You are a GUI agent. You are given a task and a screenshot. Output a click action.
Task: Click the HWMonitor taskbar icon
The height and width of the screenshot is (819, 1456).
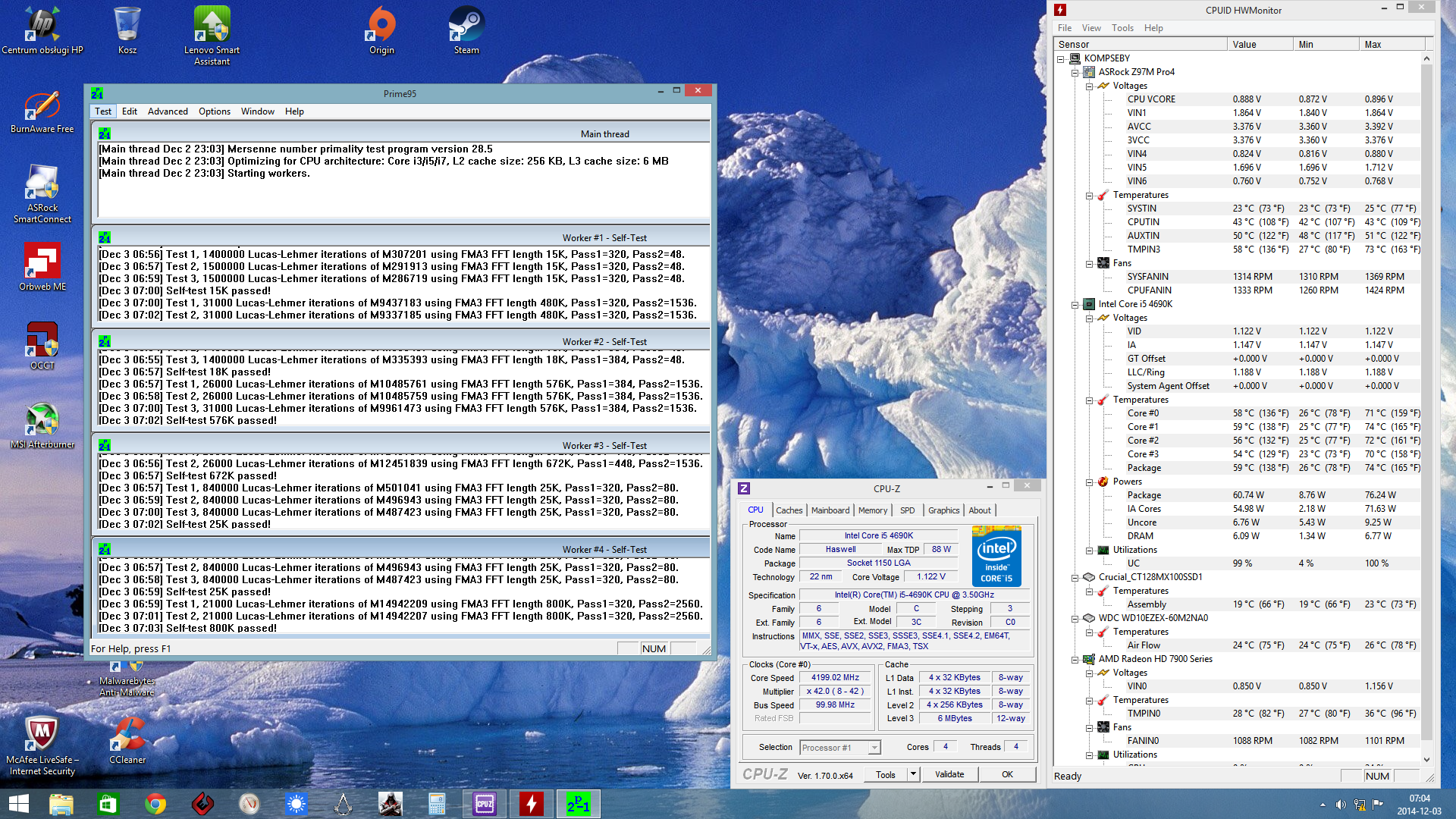532,803
